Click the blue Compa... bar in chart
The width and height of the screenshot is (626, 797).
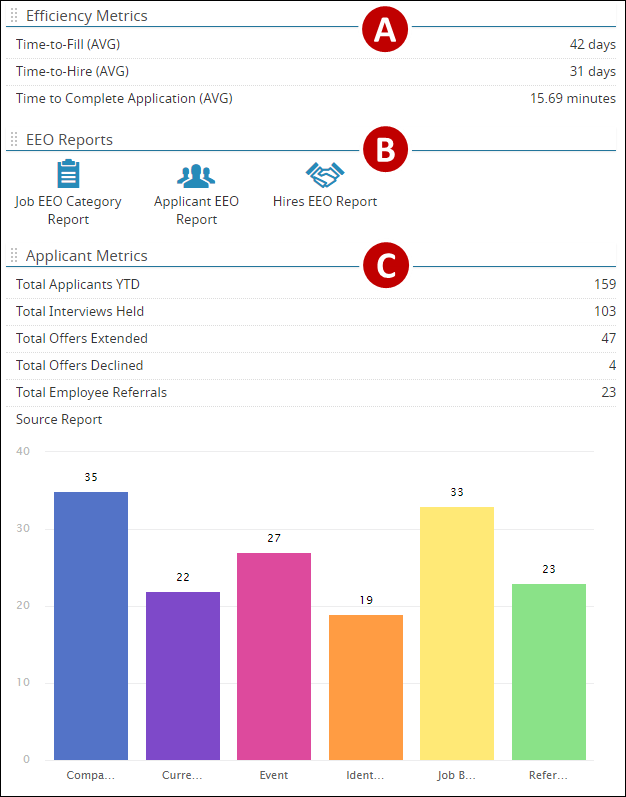91,626
